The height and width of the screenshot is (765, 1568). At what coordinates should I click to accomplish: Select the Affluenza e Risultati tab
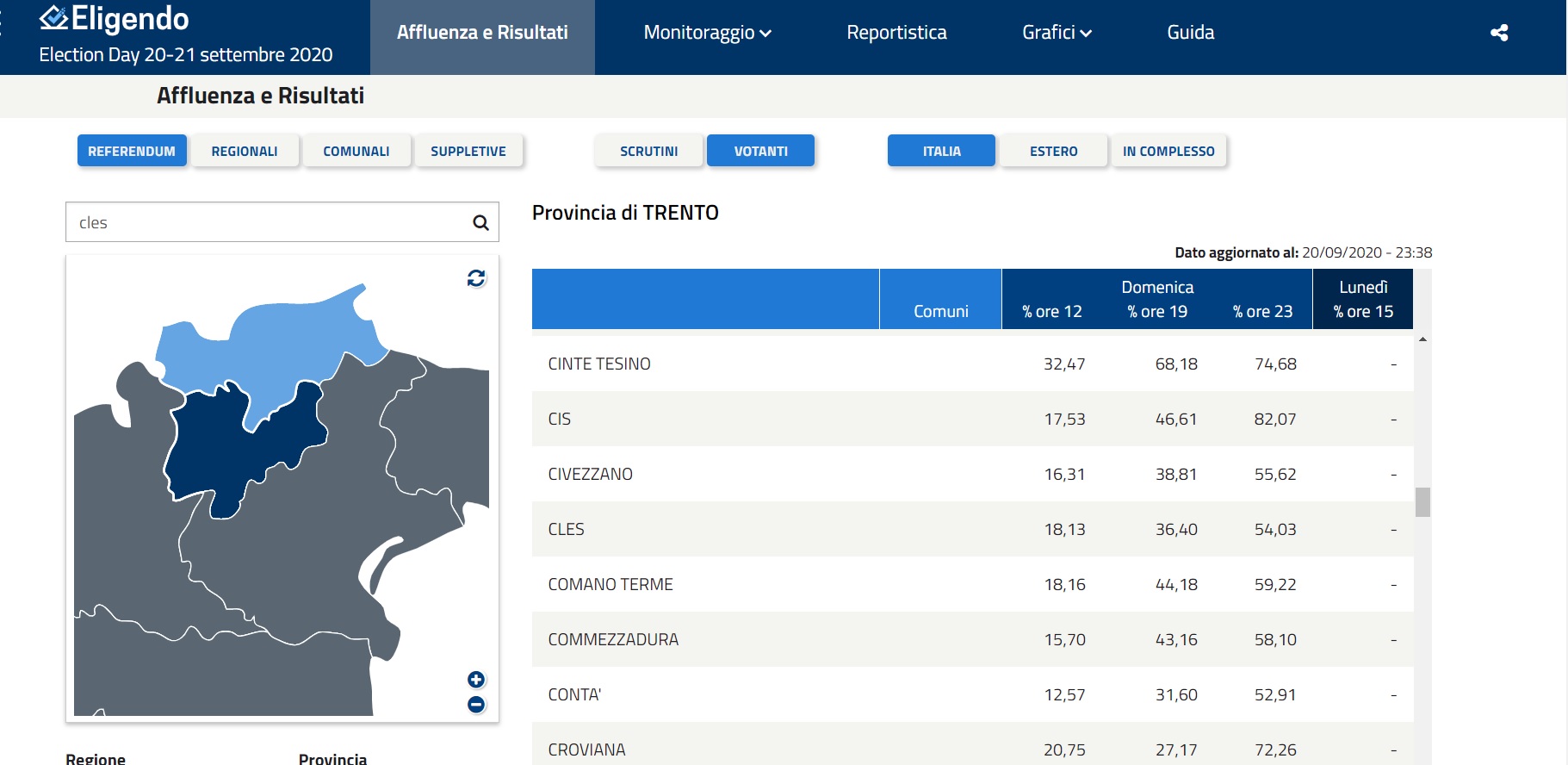pos(482,33)
